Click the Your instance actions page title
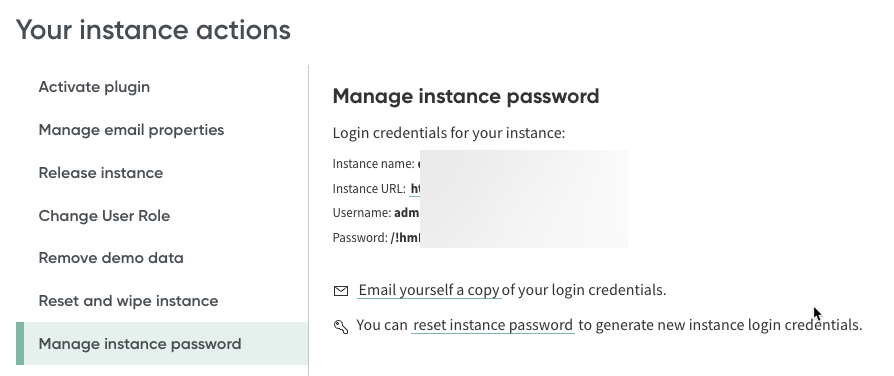 [153, 30]
